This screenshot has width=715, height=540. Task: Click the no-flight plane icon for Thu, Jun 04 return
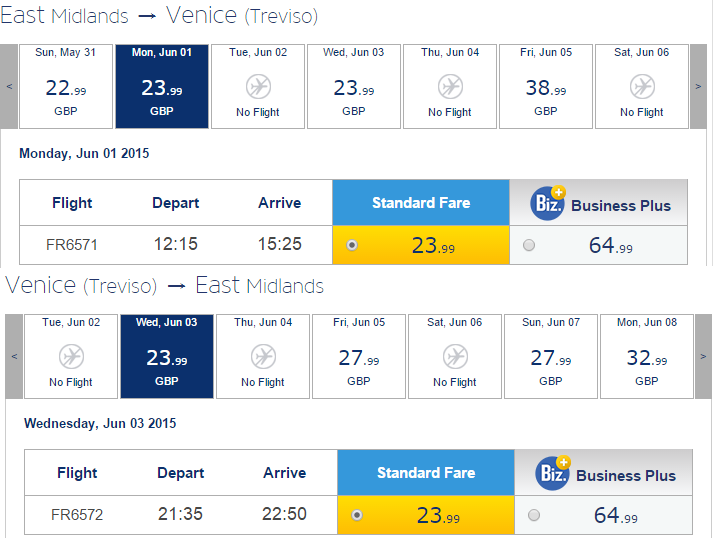click(263, 357)
